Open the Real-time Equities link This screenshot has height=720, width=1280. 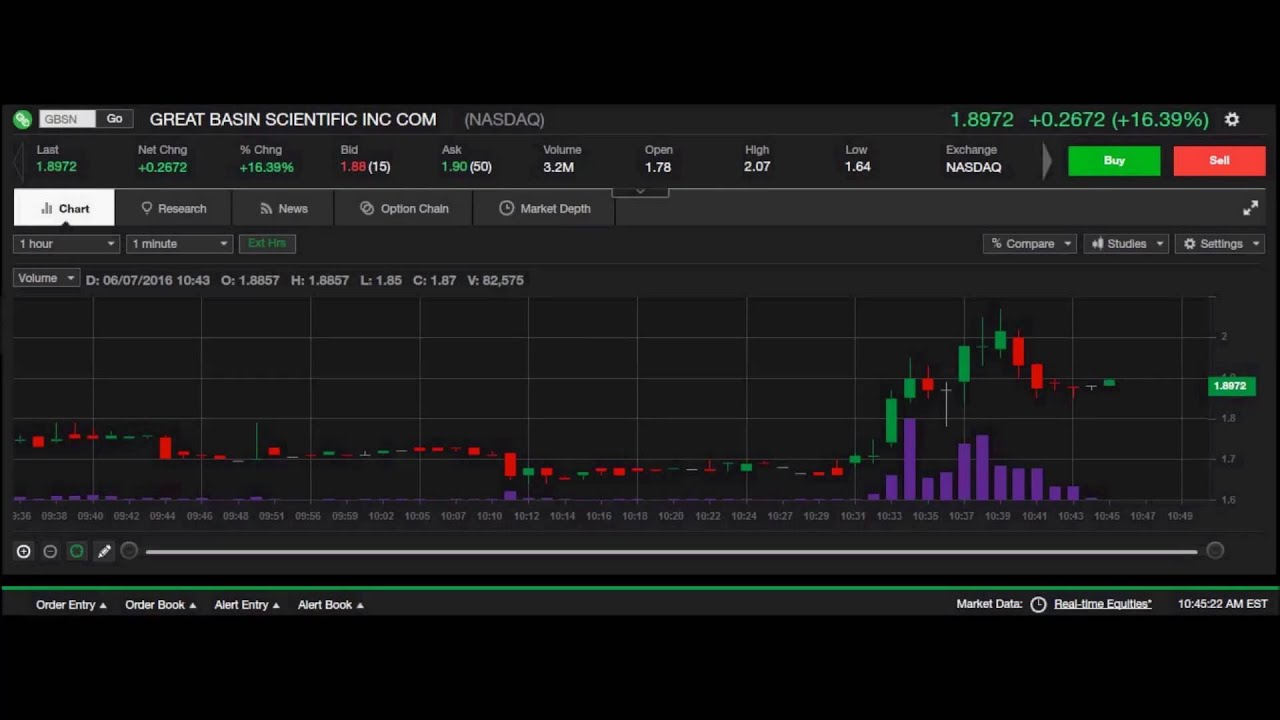[1103, 604]
